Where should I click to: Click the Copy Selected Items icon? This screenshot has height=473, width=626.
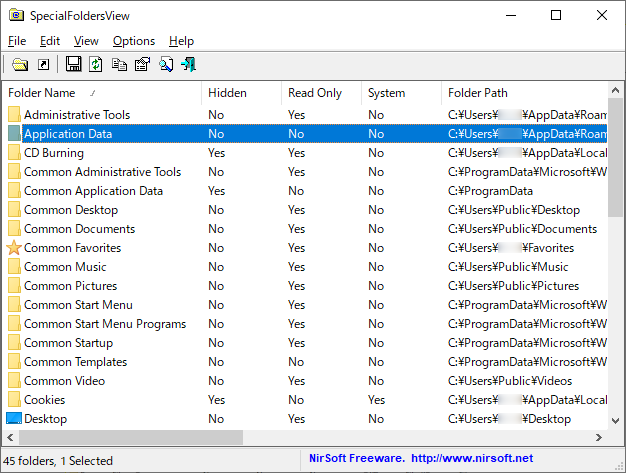[x=119, y=65]
